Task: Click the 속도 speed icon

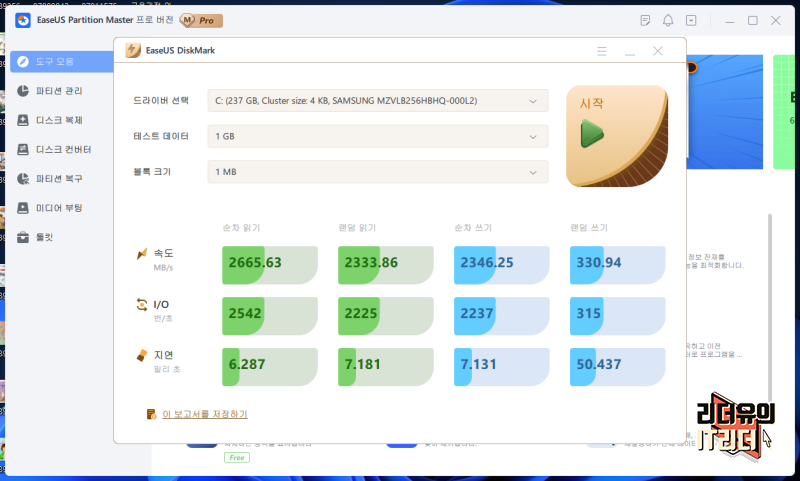Action: tap(142, 254)
